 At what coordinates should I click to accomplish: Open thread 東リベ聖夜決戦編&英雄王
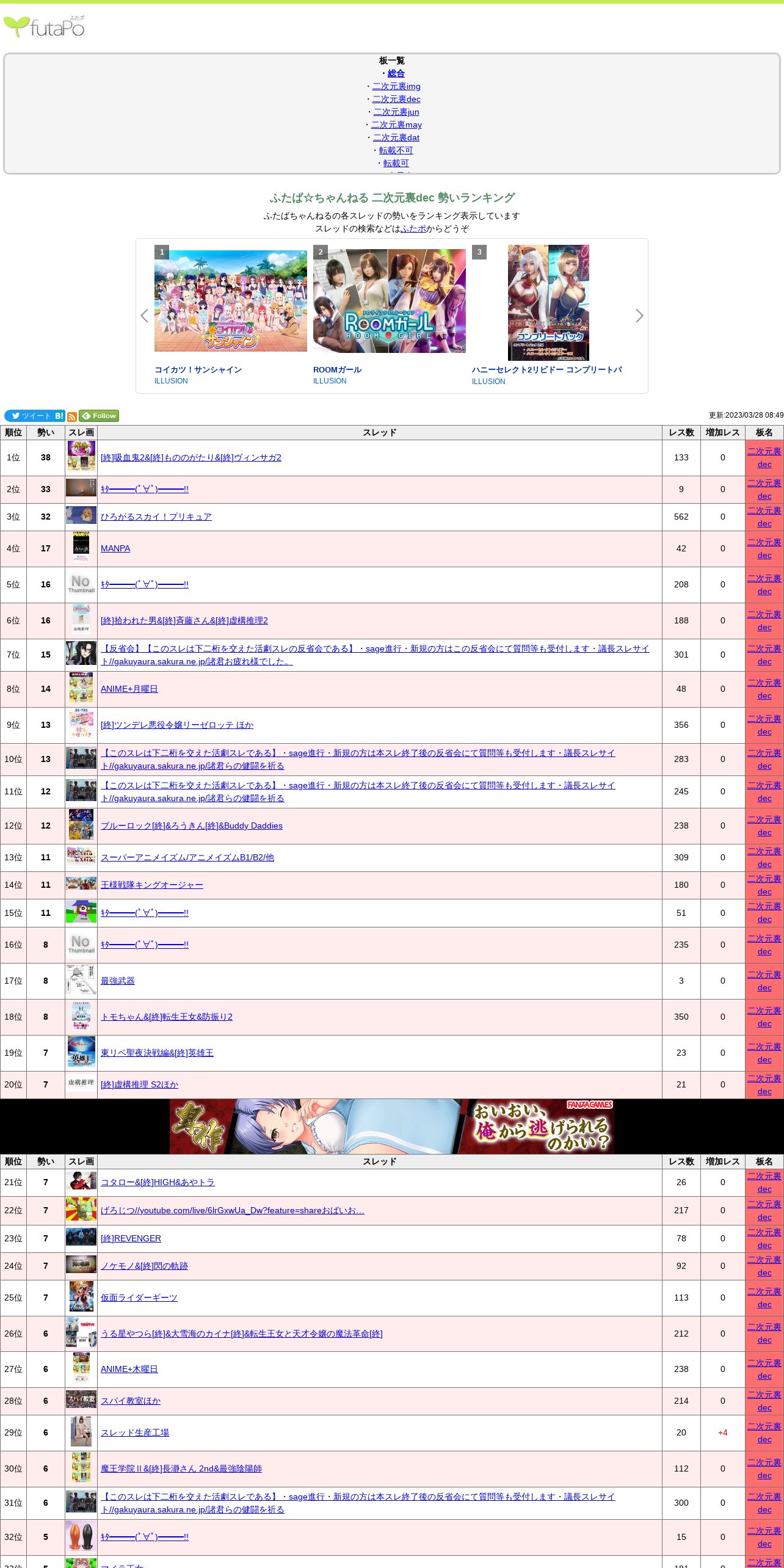pos(158,1053)
